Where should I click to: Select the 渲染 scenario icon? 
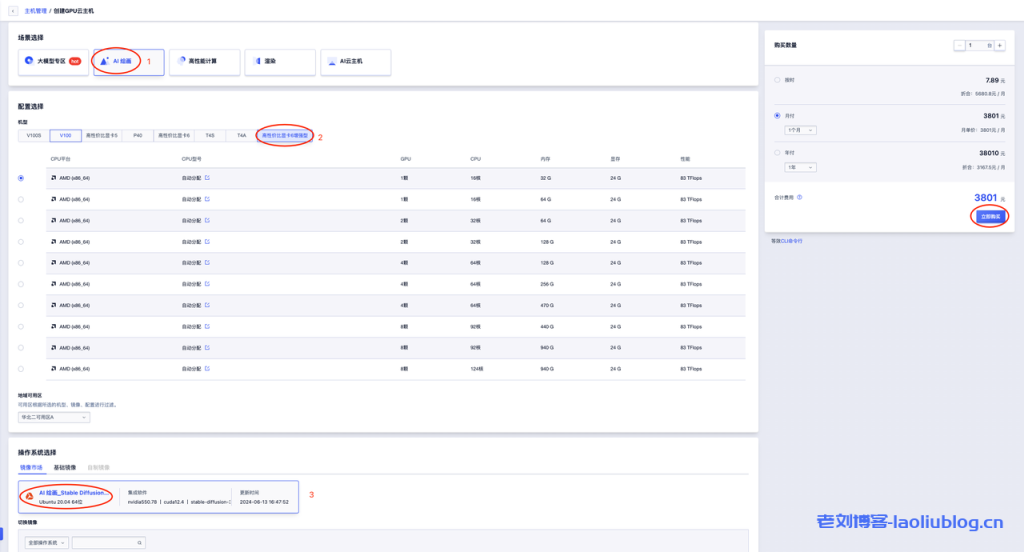pos(257,61)
